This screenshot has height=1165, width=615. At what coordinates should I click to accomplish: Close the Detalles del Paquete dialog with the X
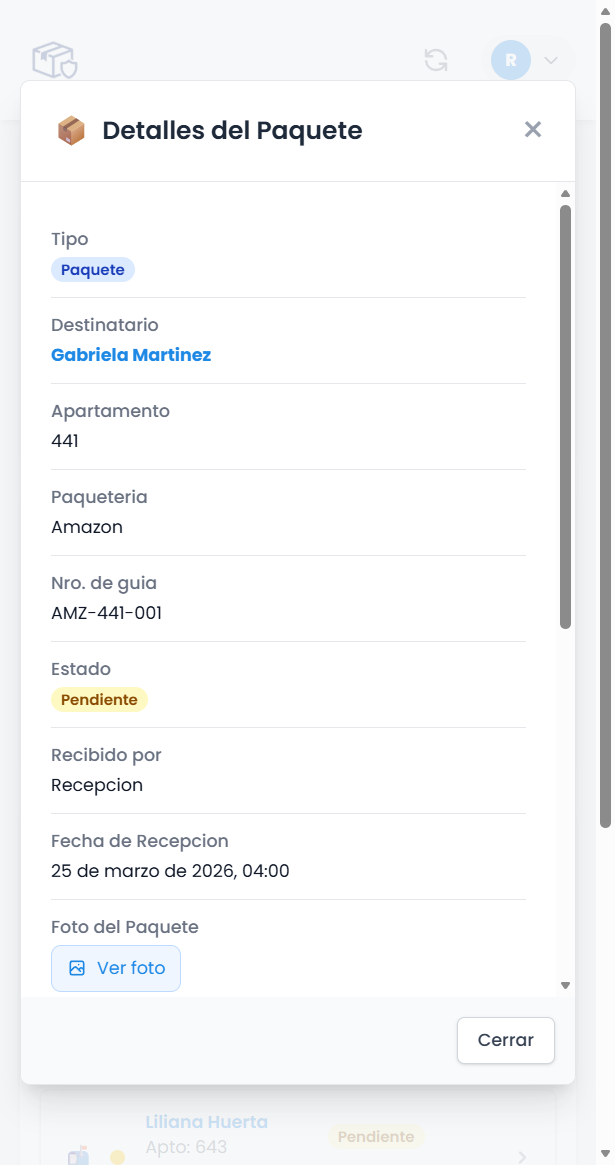click(532, 129)
